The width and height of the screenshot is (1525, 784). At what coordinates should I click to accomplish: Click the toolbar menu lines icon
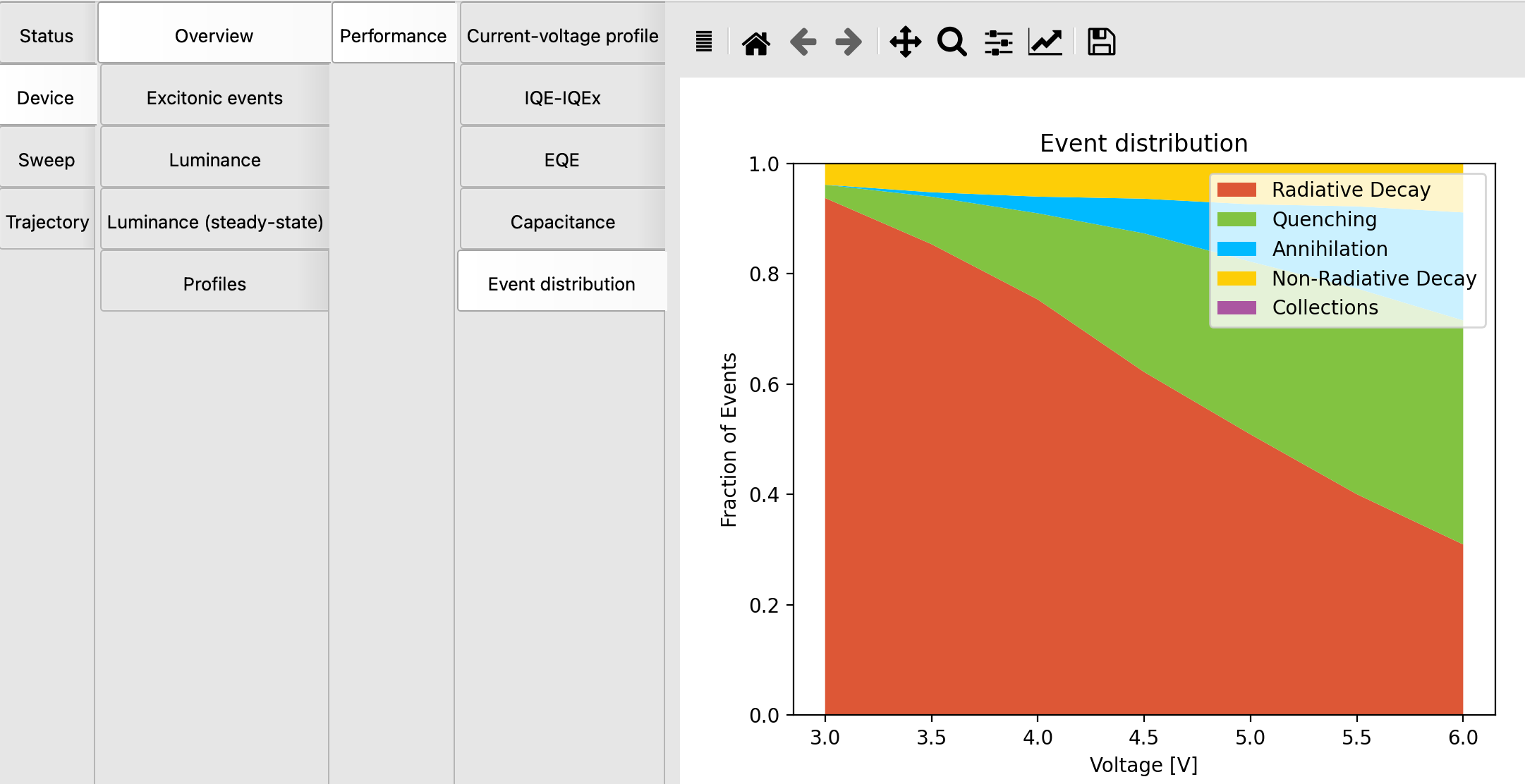click(x=703, y=42)
